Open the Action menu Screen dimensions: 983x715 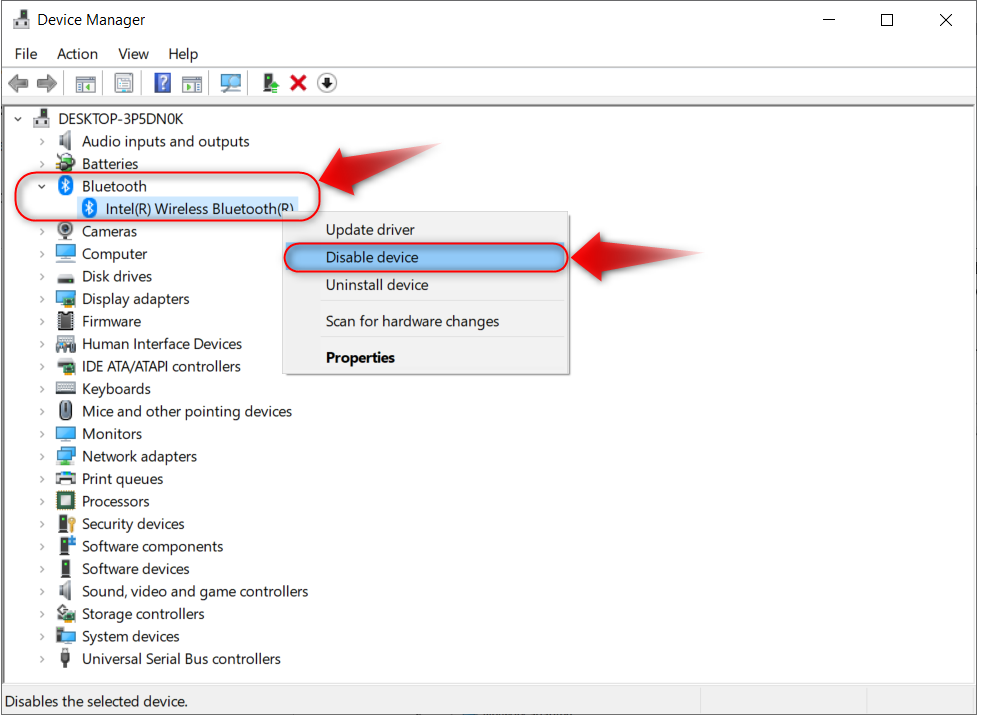[77, 54]
